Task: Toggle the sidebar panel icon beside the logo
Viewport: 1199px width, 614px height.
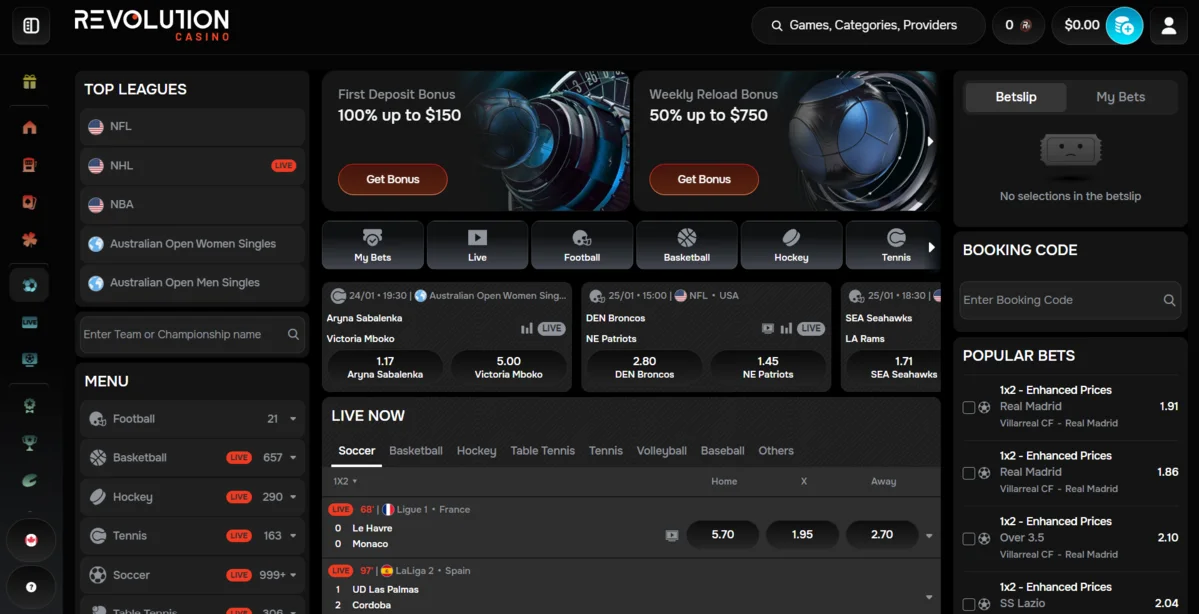Action: [x=31, y=26]
